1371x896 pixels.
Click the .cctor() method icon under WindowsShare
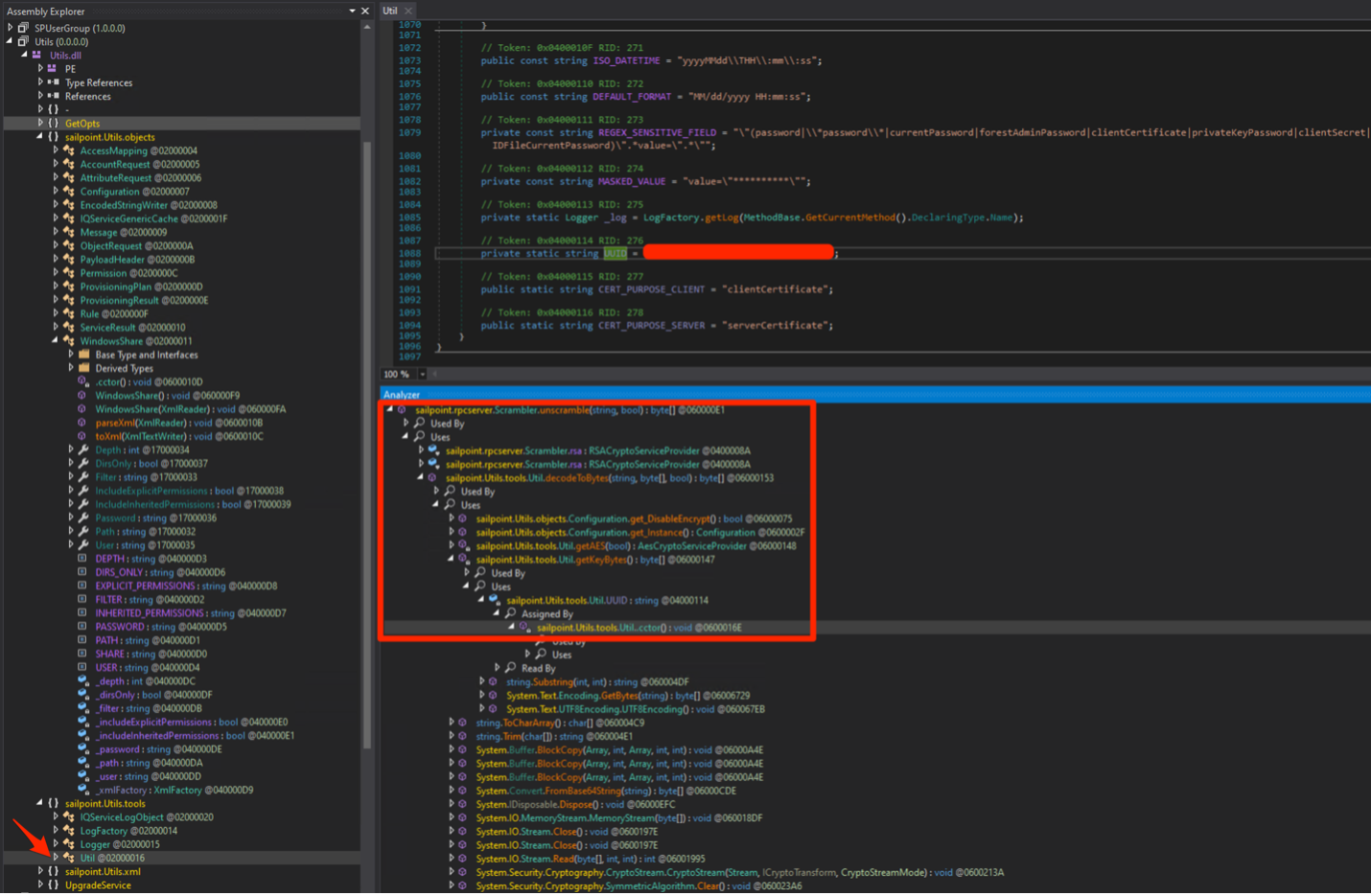(x=82, y=381)
